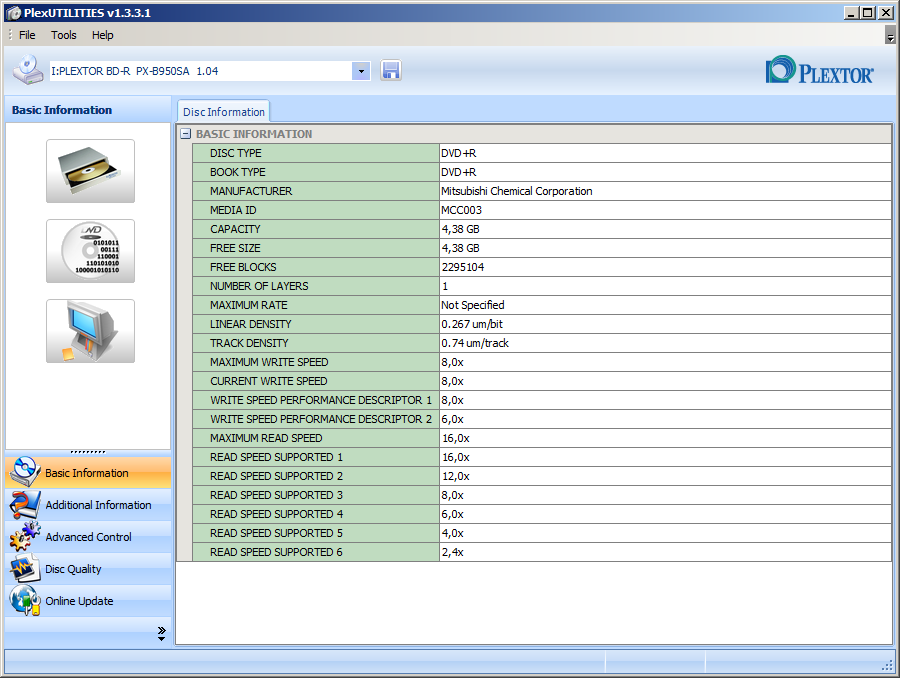Open the menu bar overflow arrow
Viewport: 900px width, 678px height.
coord(890,38)
